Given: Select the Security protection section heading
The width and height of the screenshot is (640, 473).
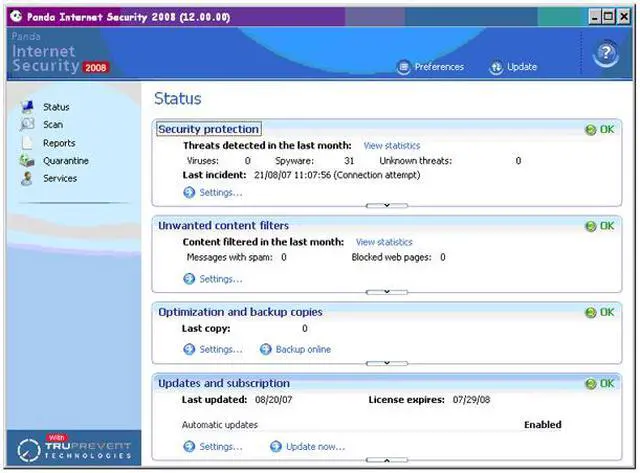Looking at the screenshot, I should (x=208, y=129).
